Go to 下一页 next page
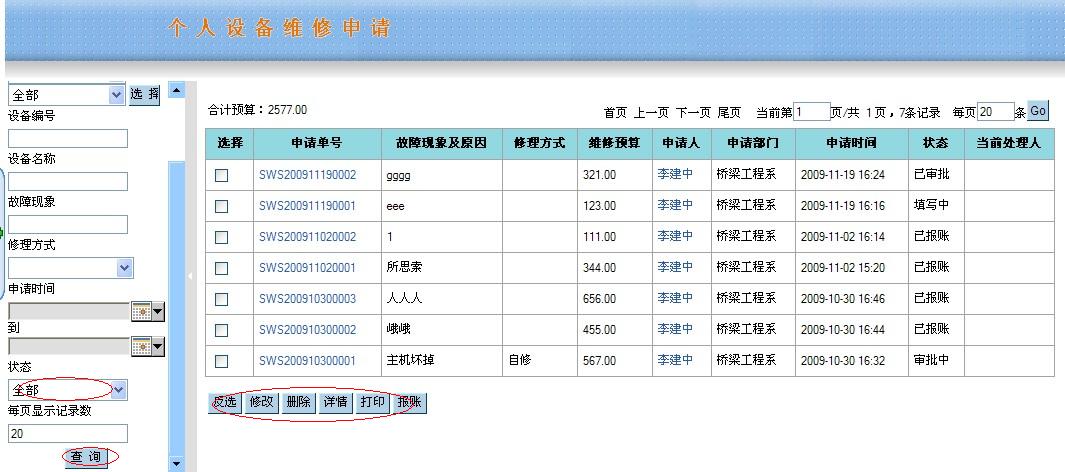Image resolution: width=1065 pixels, height=472 pixels. tap(694, 113)
